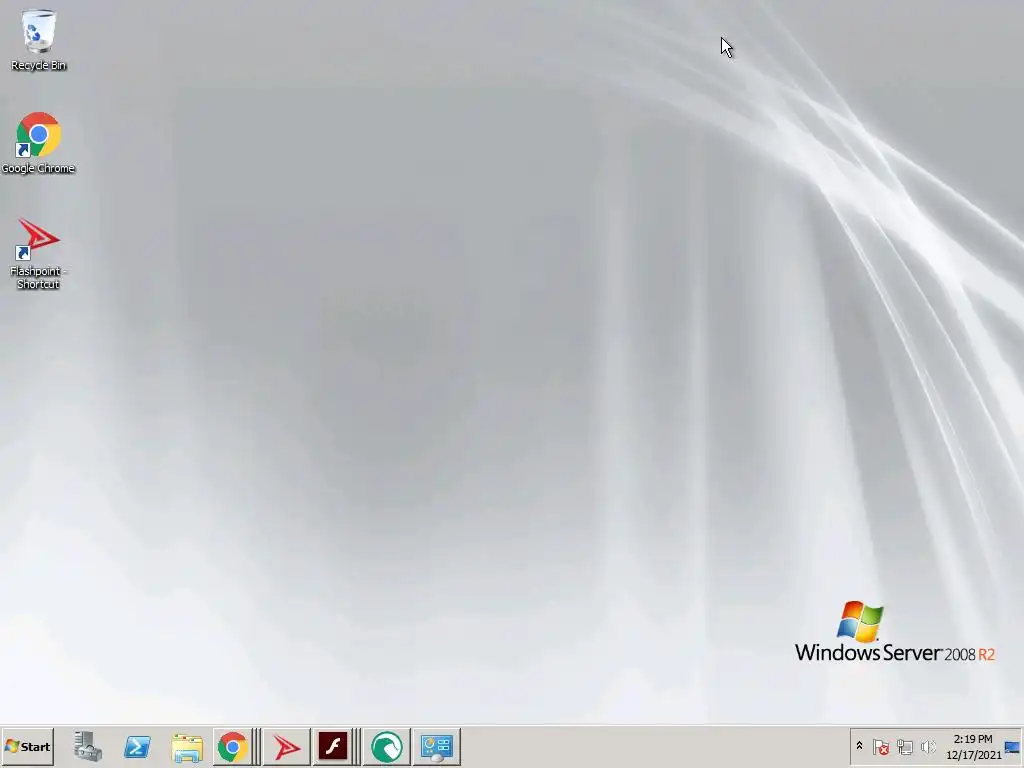Viewport: 1024px width, 768px height.
Task: Open Windows Explorer from the taskbar
Action: coord(187,747)
